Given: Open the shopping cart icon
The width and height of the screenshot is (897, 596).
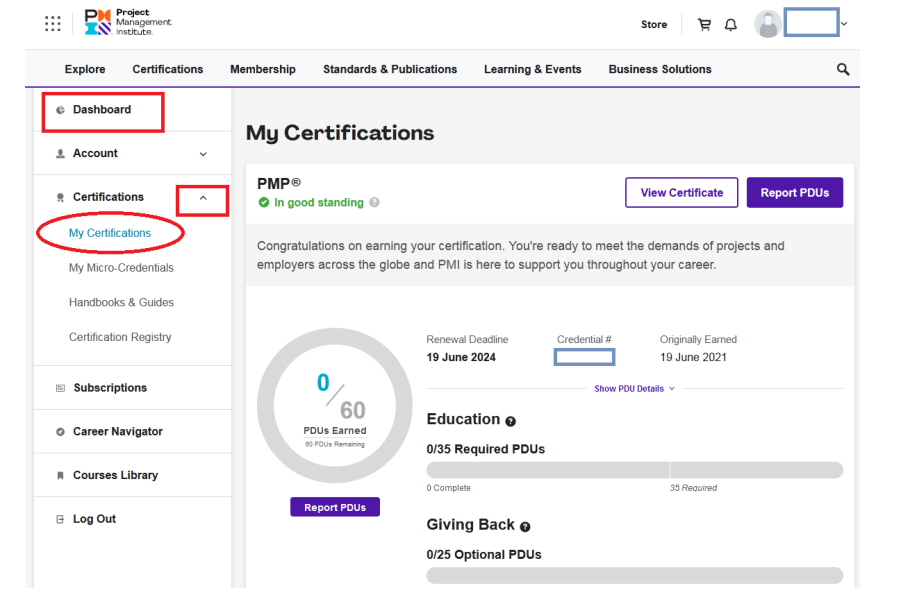Looking at the screenshot, I should coord(704,25).
